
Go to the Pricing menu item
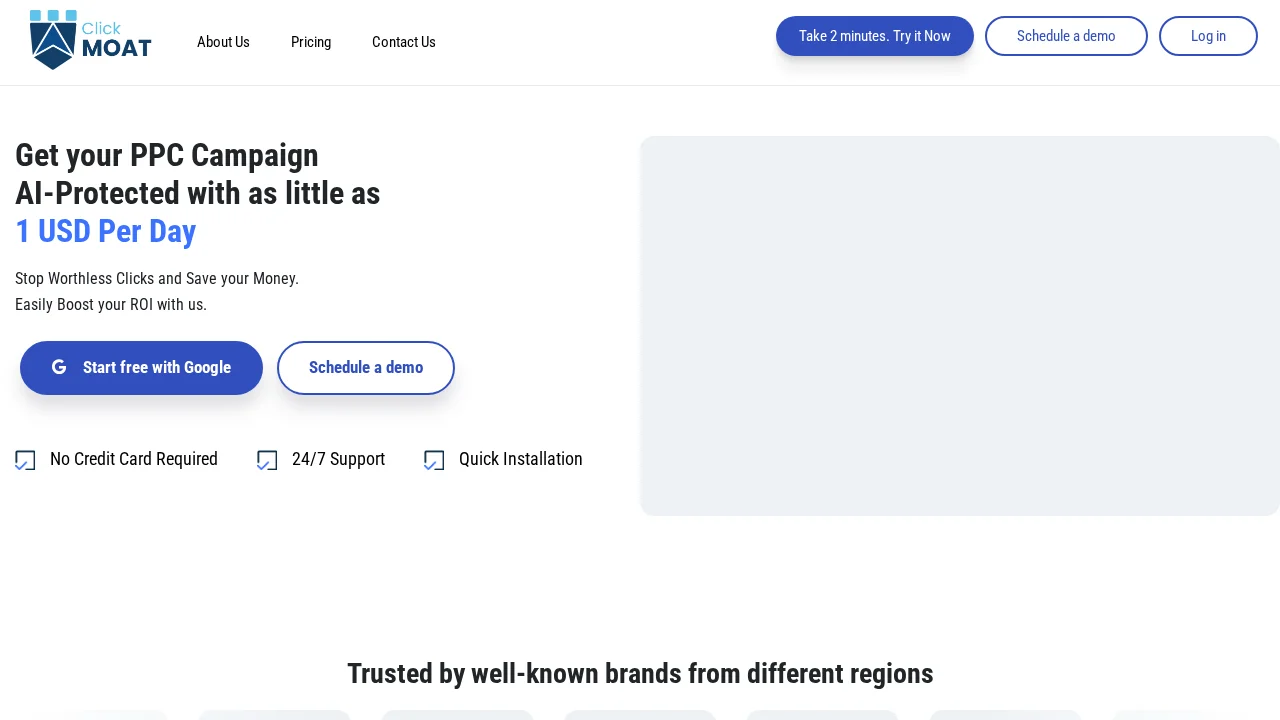pos(311,42)
